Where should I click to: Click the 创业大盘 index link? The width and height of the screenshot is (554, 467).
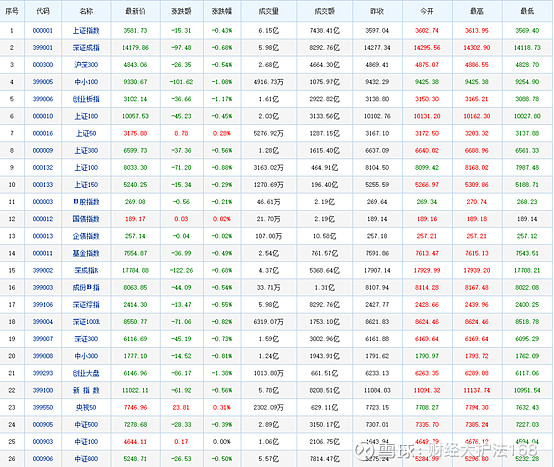coord(86,373)
